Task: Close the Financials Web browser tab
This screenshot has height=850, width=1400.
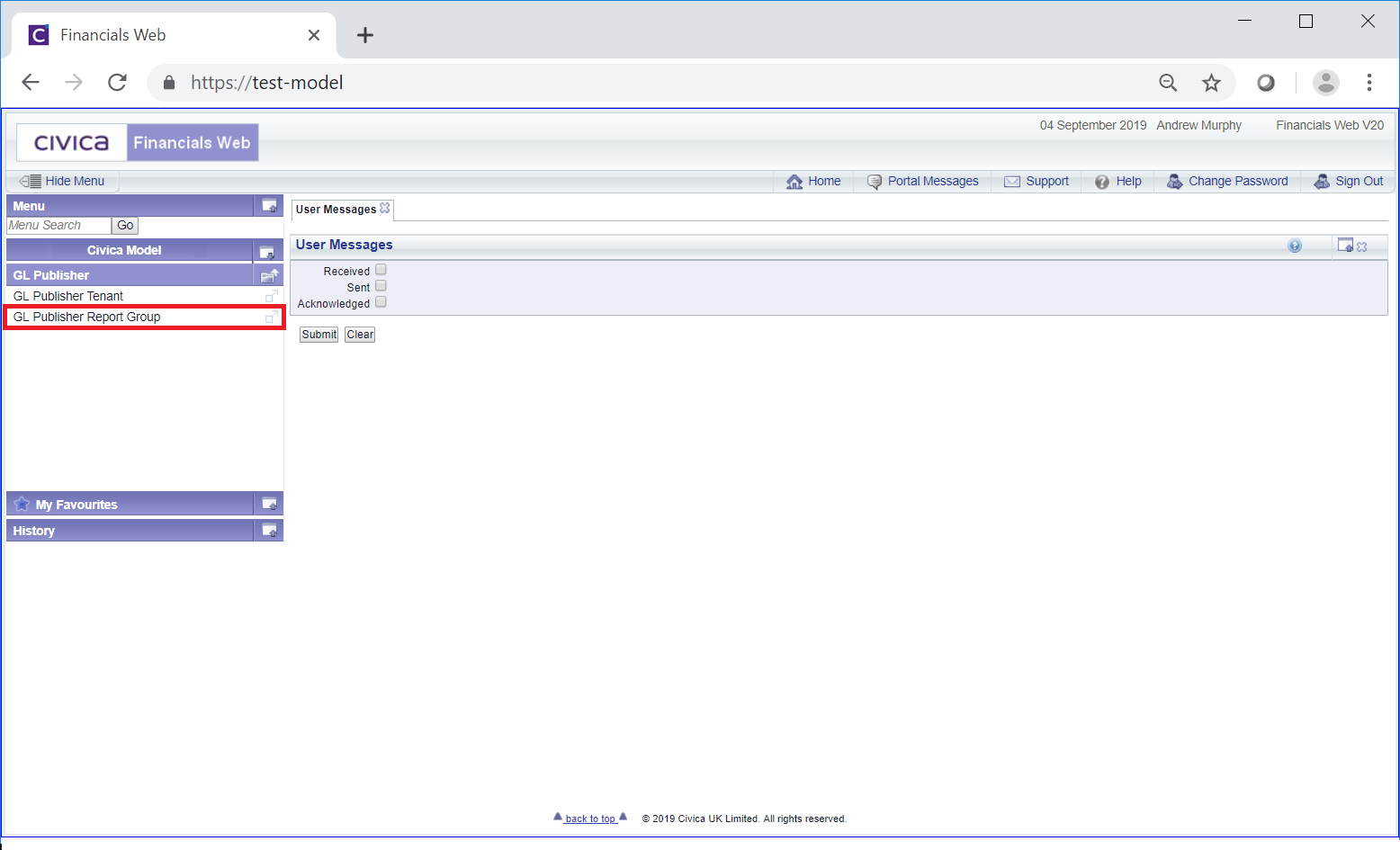Action: [x=314, y=35]
